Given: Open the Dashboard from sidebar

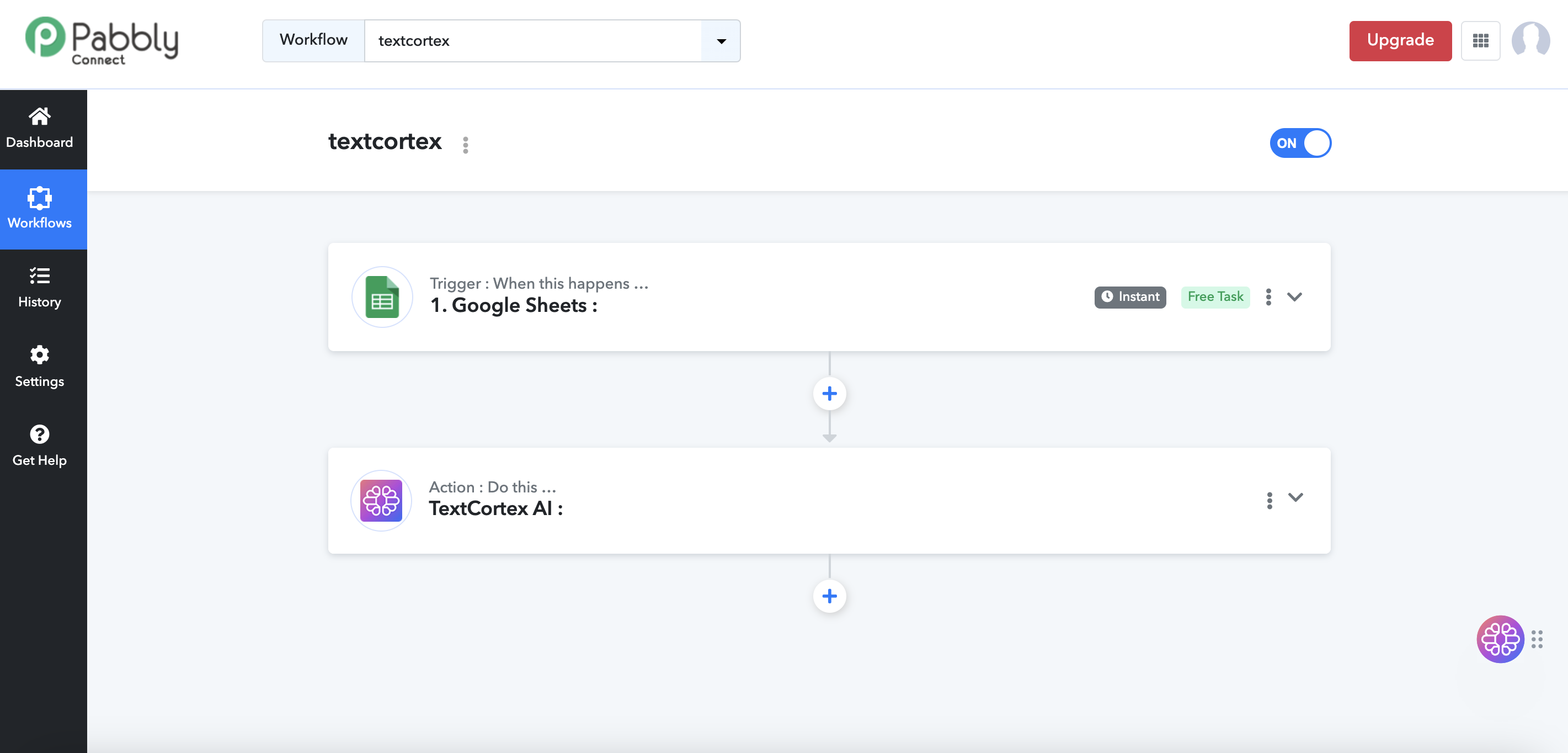Looking at the screenshot, I should tap(40, 129).
